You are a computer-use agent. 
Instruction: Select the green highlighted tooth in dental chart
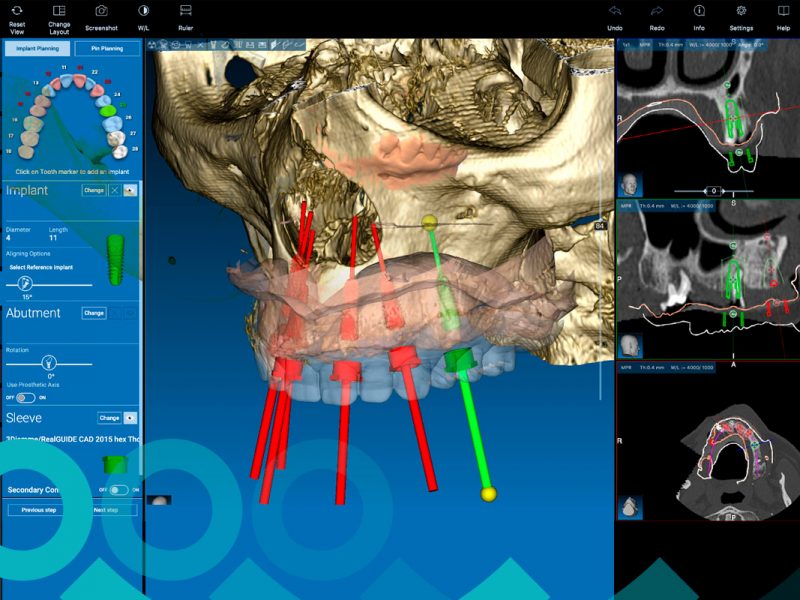coord(108,111)
